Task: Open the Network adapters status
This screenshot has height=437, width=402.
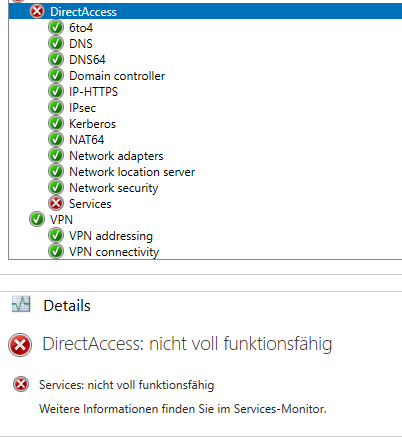Action: pyautogui.click(x=116, y=156)
